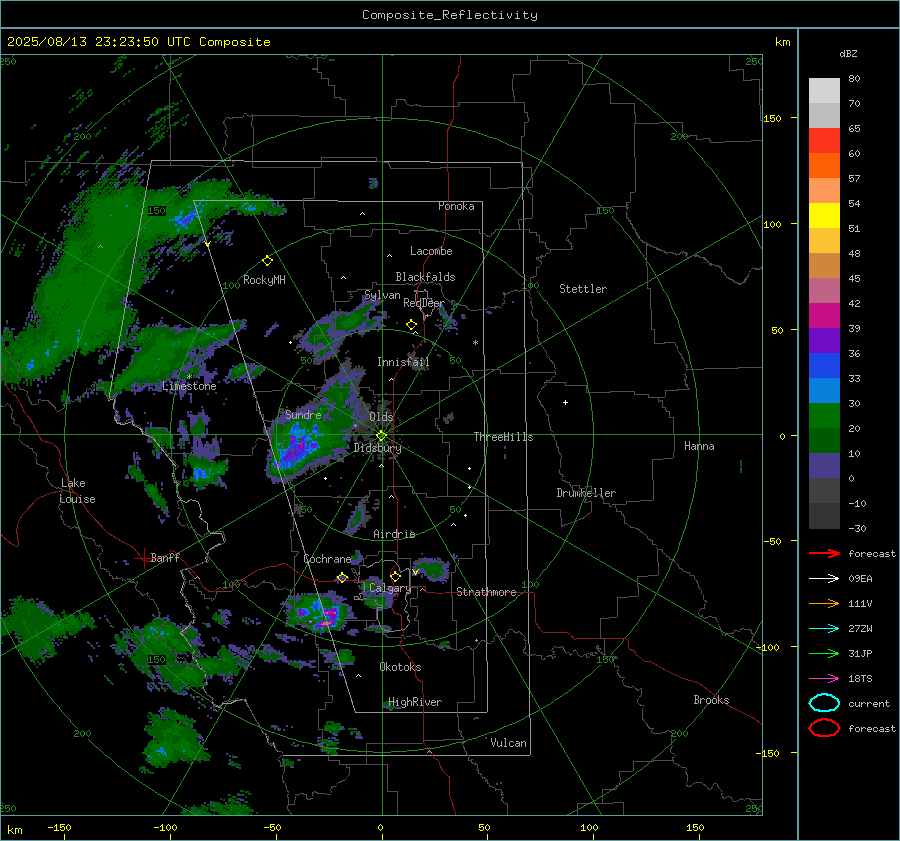900x841 pixels.
Task: Click the Blackfalds label
Action: [x=425, y=277]
